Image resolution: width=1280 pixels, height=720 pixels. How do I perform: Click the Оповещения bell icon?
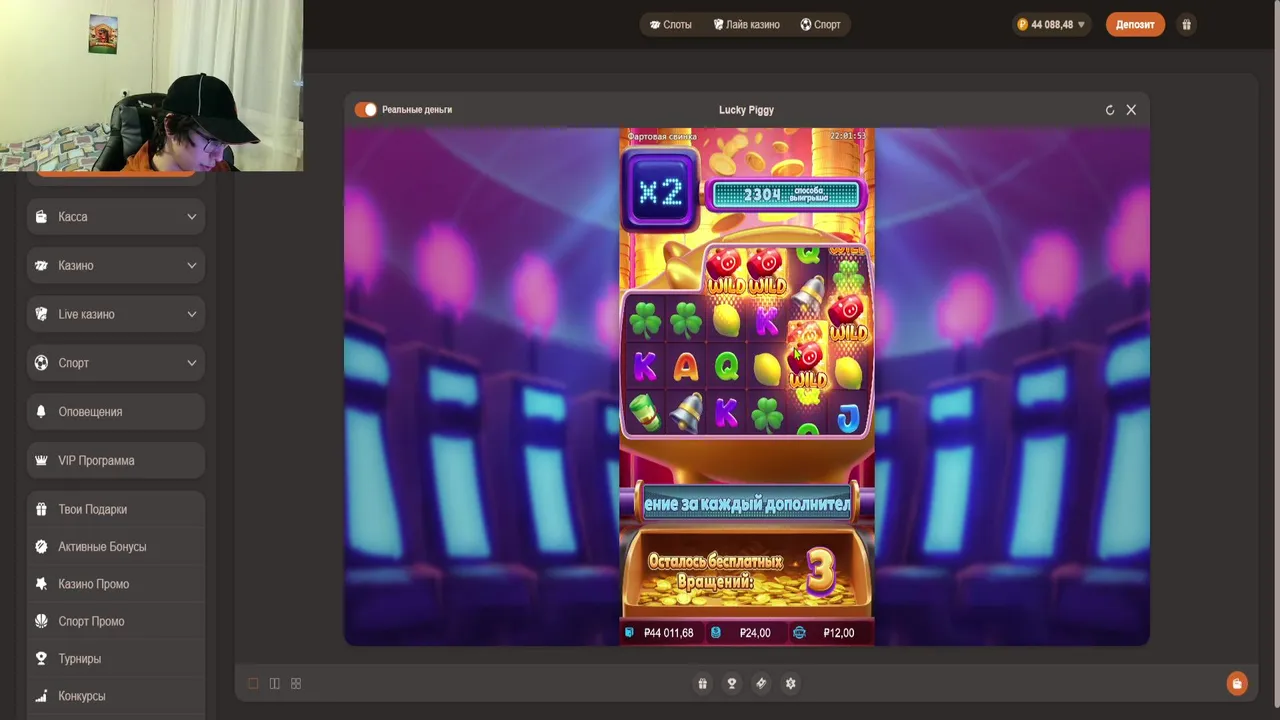point(41,412)
